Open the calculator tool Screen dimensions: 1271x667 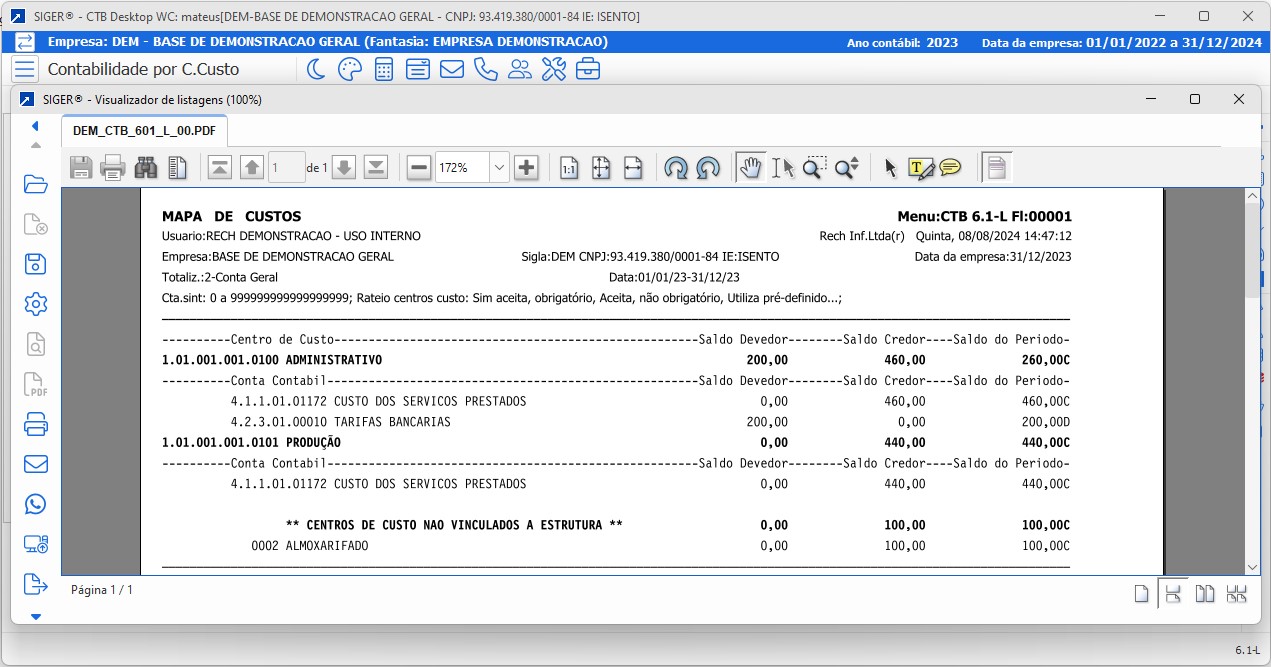click(x=383, y=69)
